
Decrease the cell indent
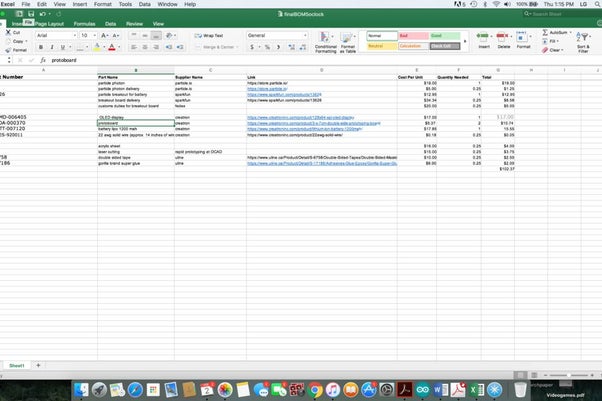169,47
